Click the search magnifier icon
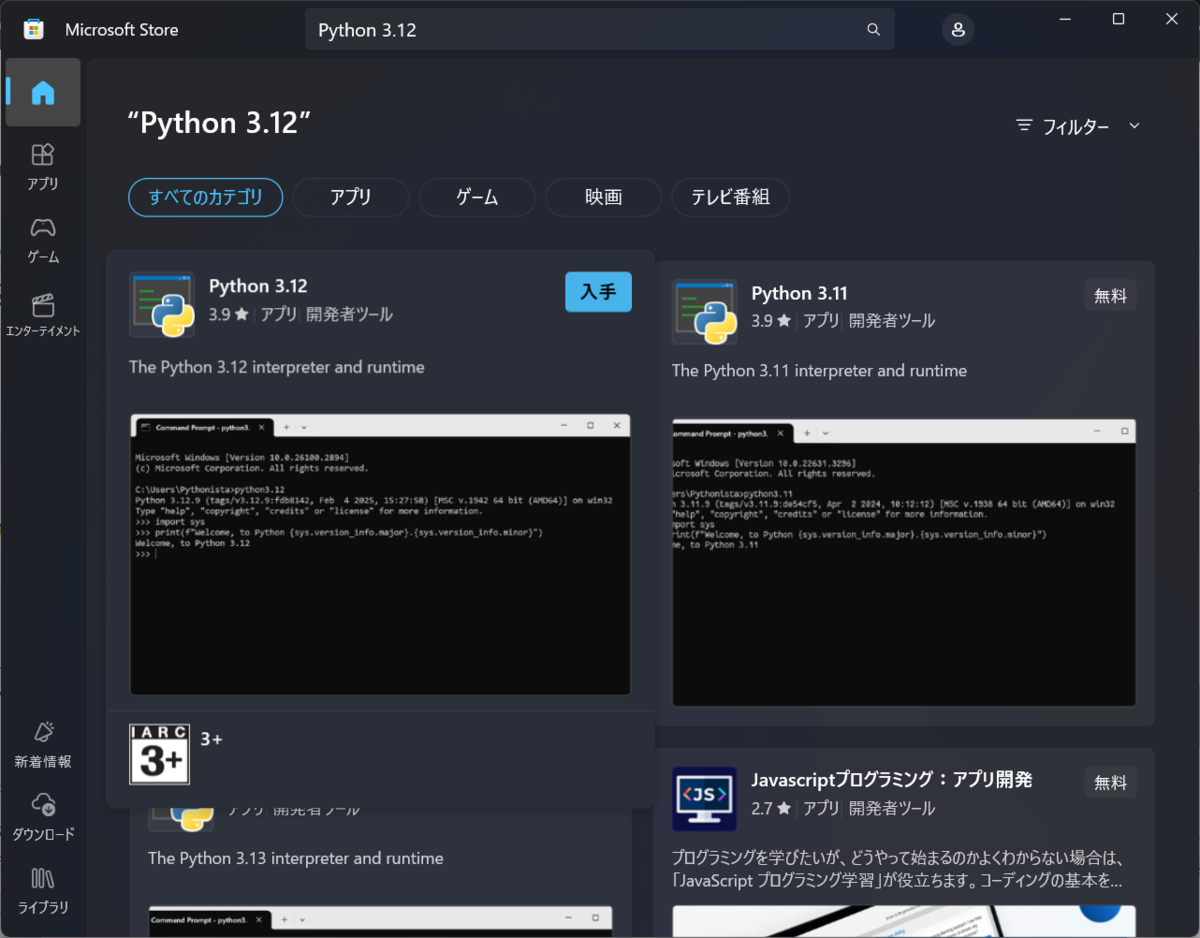The height and width of the screenshot is (938, 1200). [x=873, y=30]
